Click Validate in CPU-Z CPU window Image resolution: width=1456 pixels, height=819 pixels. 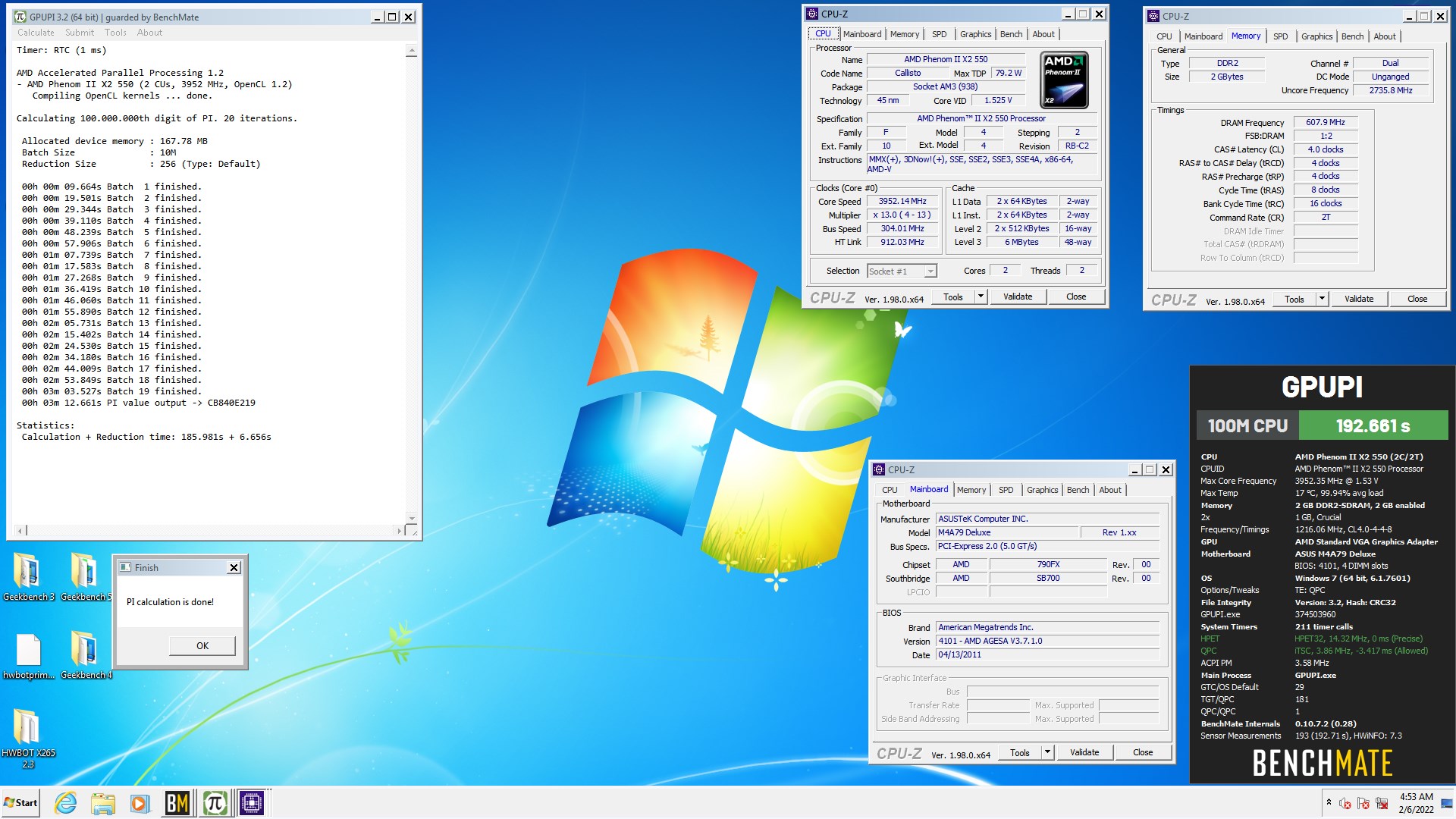coord(1017,297)
